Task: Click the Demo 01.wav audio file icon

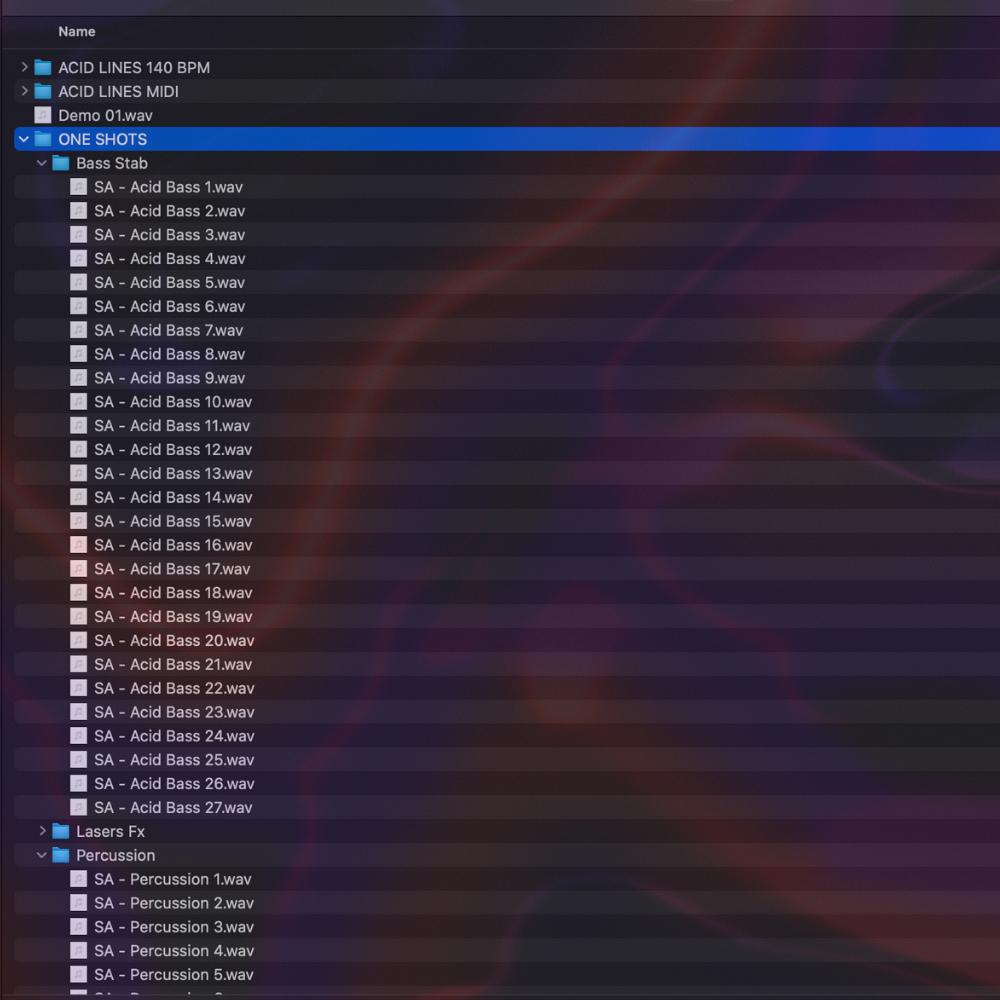Action: tap(42, 115)
